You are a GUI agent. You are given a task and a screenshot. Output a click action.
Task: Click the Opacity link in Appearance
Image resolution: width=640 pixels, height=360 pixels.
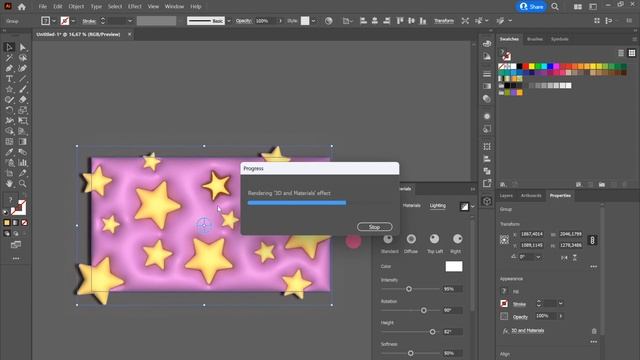(520, 317)
